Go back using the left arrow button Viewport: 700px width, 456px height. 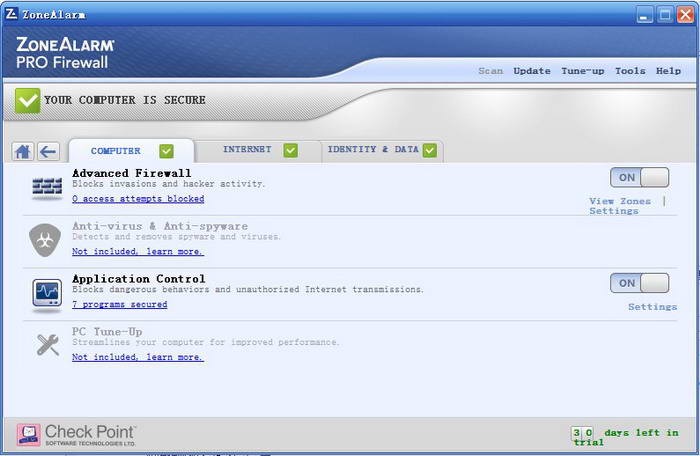tap(48, 152)
